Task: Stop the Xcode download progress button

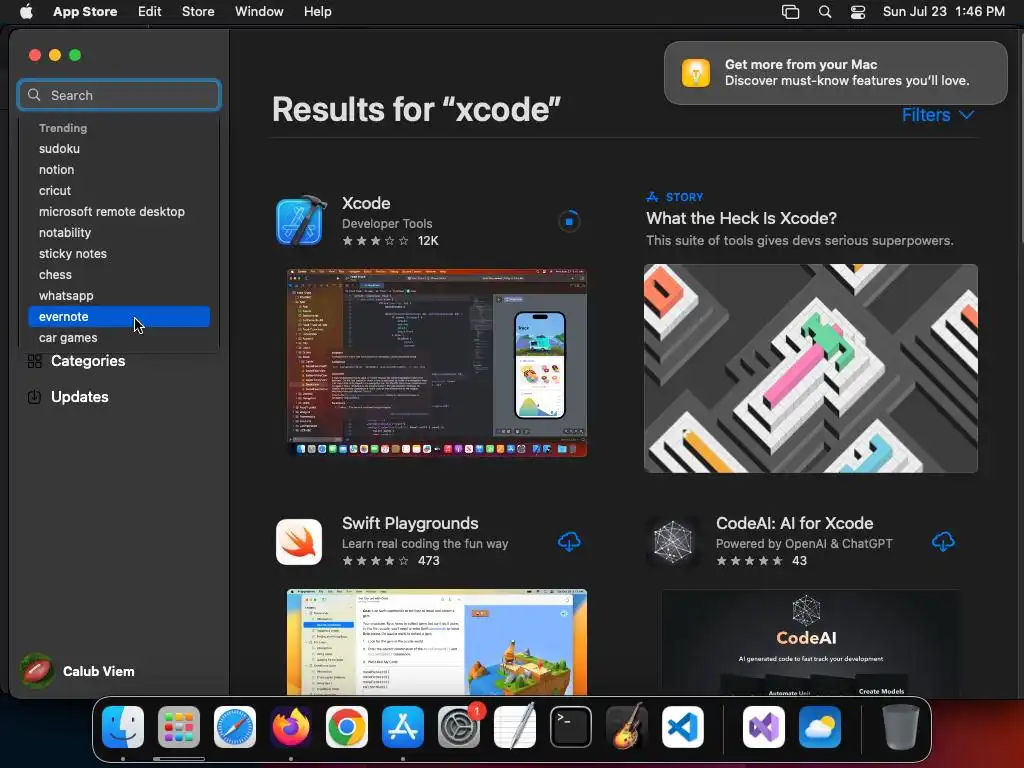Action: pyautogui.click(x=569, y=221)
